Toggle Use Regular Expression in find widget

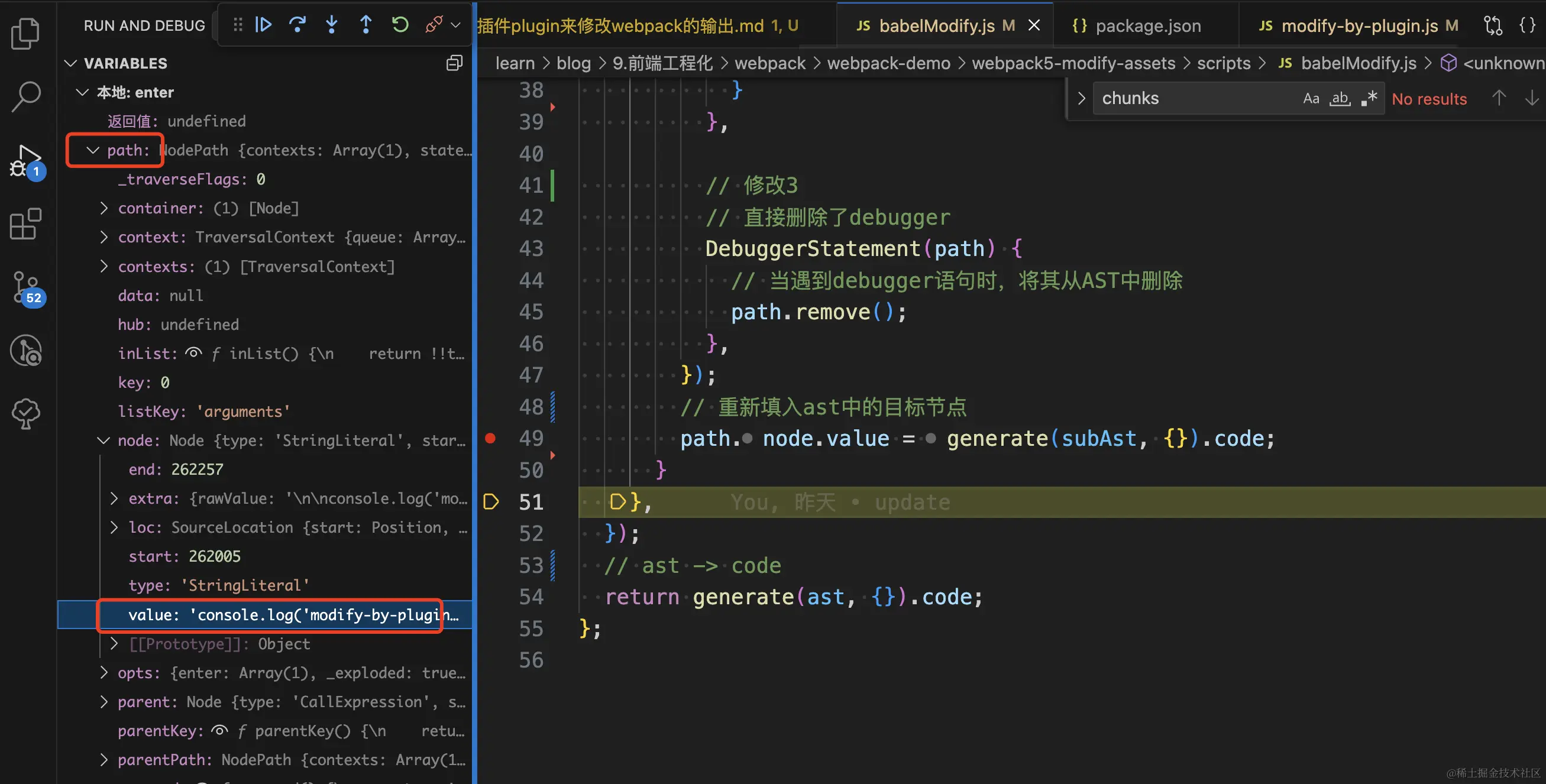click(x=1369, y=98)
